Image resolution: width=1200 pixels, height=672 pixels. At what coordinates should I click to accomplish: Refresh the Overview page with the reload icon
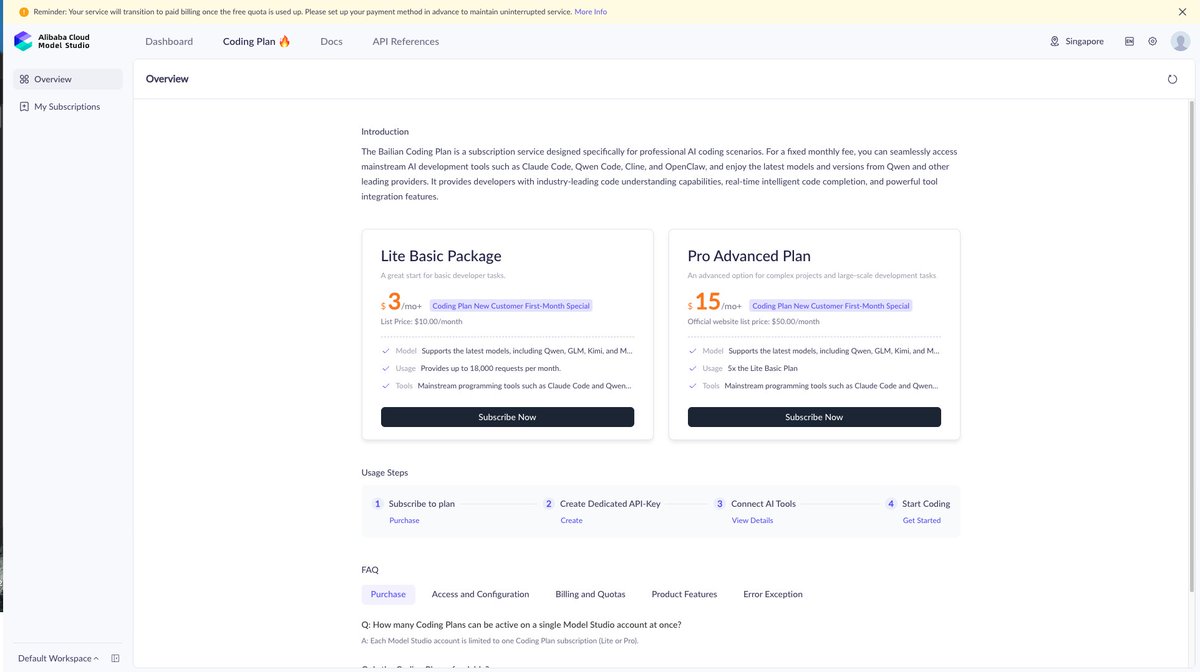[x=1172, y=79]
